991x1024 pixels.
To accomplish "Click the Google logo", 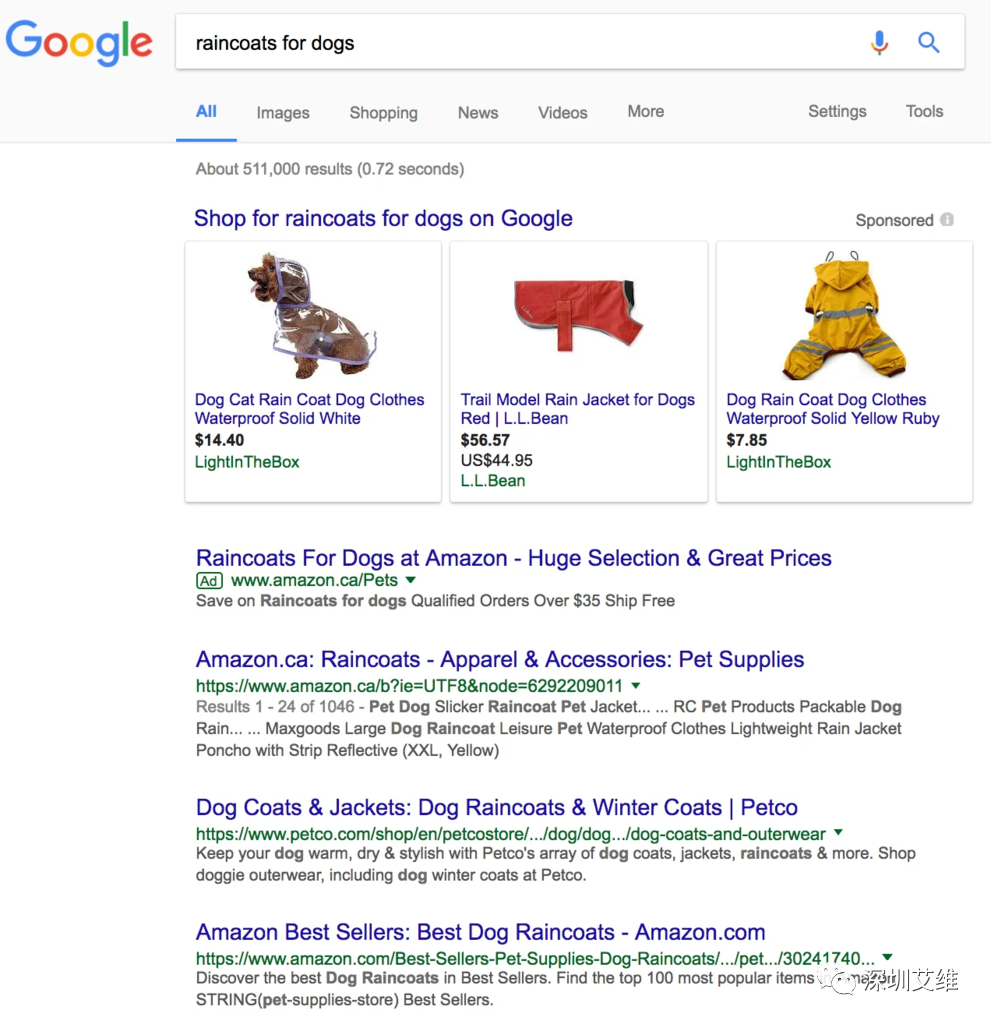I will [79, 42].
